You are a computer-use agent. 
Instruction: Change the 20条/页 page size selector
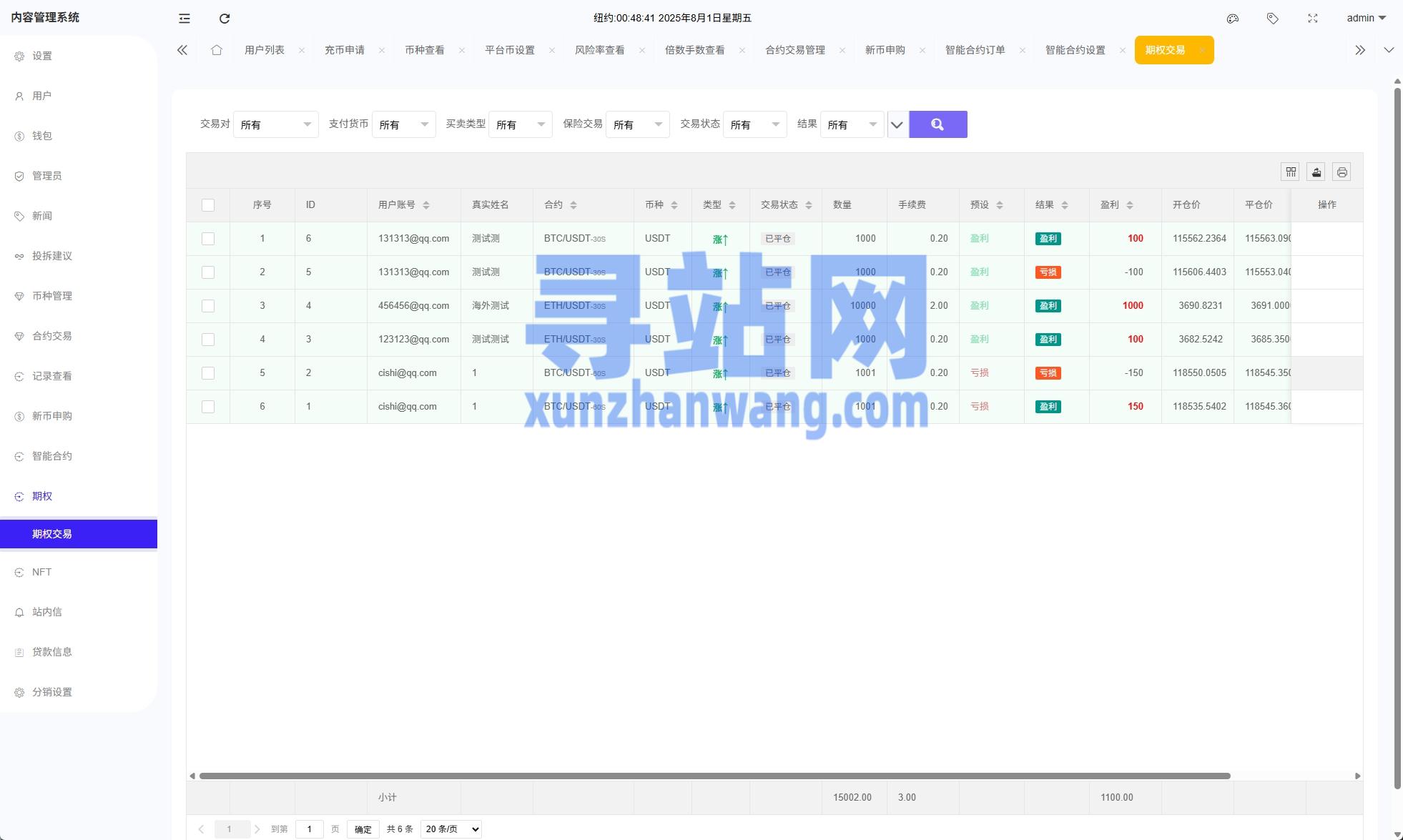click(x=451, y=829)
